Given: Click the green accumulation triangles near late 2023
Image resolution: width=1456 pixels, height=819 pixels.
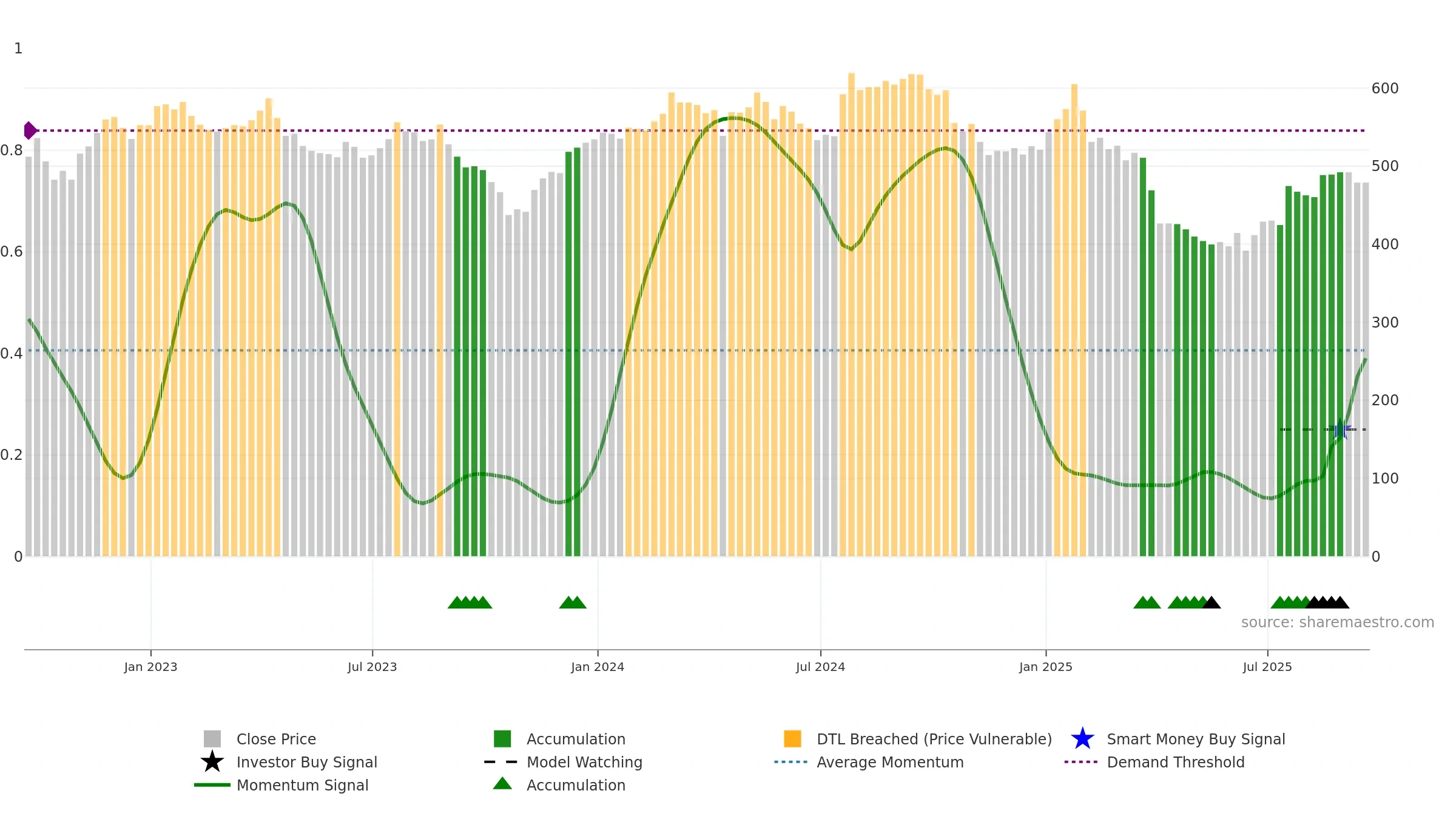Looking at the screenshot, I should coord(573,602).
